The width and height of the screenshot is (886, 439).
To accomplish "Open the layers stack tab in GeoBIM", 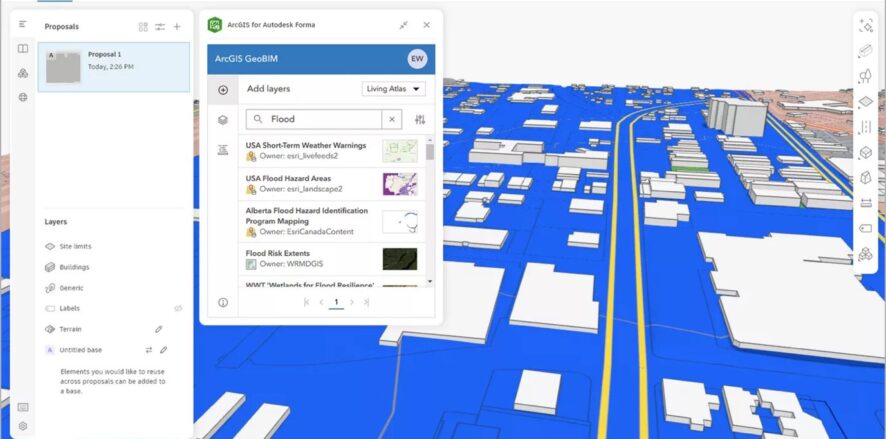I will pyautogui.click(x=223, y=120).
